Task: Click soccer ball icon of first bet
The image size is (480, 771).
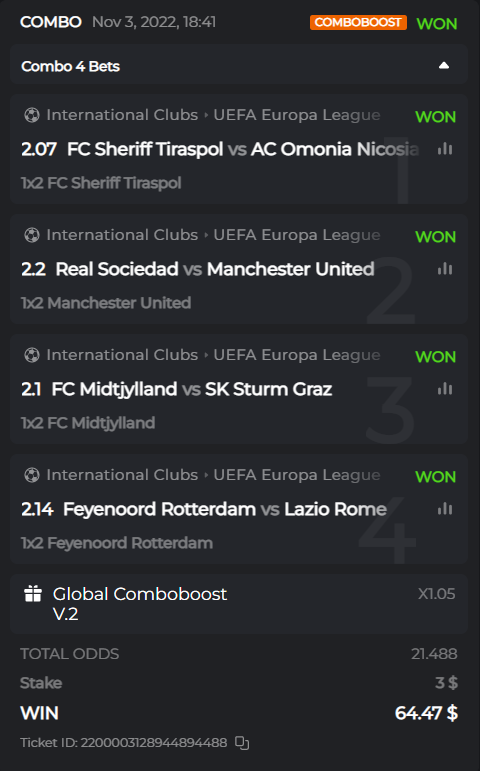Action: click(x=32, y=115)
